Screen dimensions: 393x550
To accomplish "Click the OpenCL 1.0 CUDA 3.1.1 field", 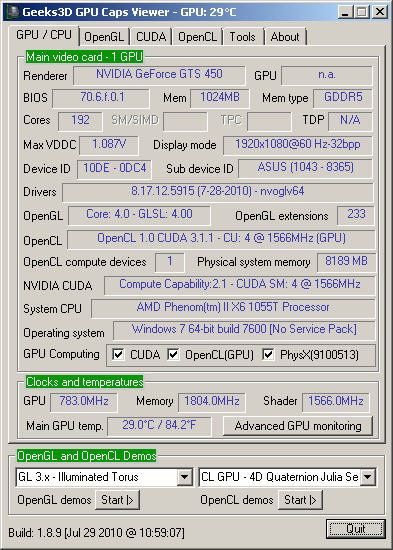I will pyautogui.click(x=221, y=240).
